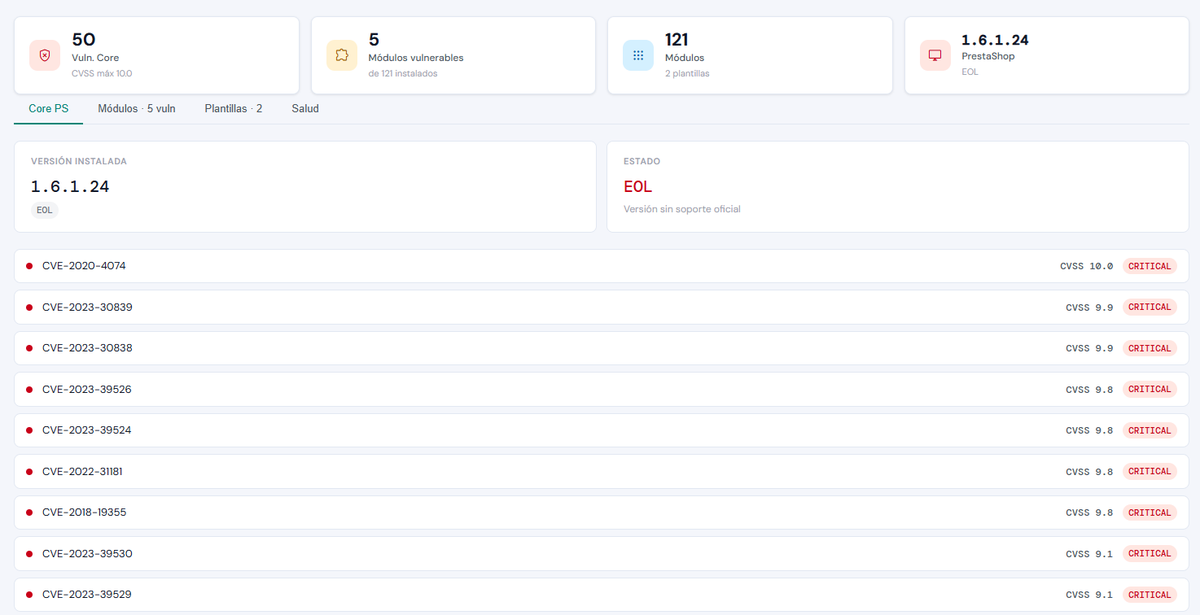Open the CVE-2022-31181 entry
This screenshot has width=1200, height=615.
tap(602, 471)
